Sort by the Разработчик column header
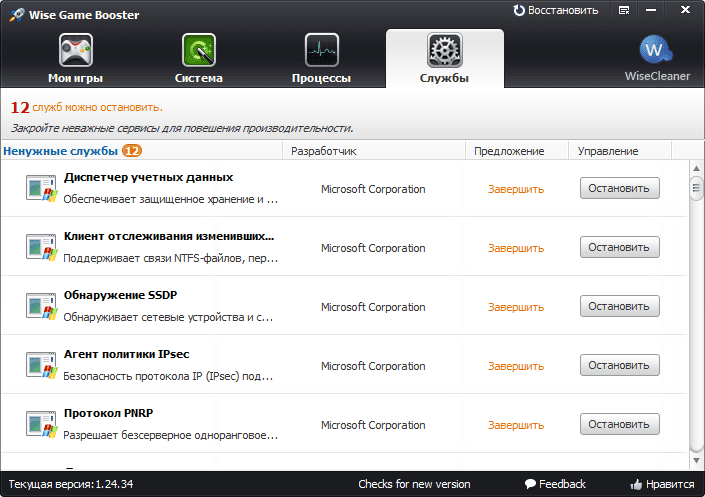705x497 pixels. coord(323,151)
